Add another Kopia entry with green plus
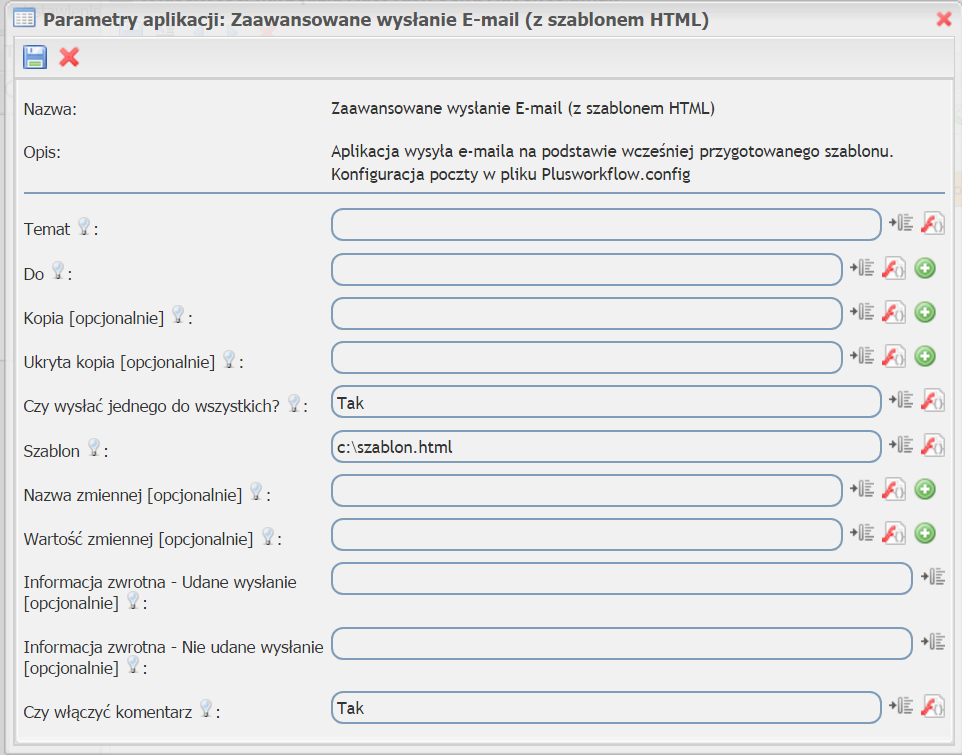 tap(925, 312)
